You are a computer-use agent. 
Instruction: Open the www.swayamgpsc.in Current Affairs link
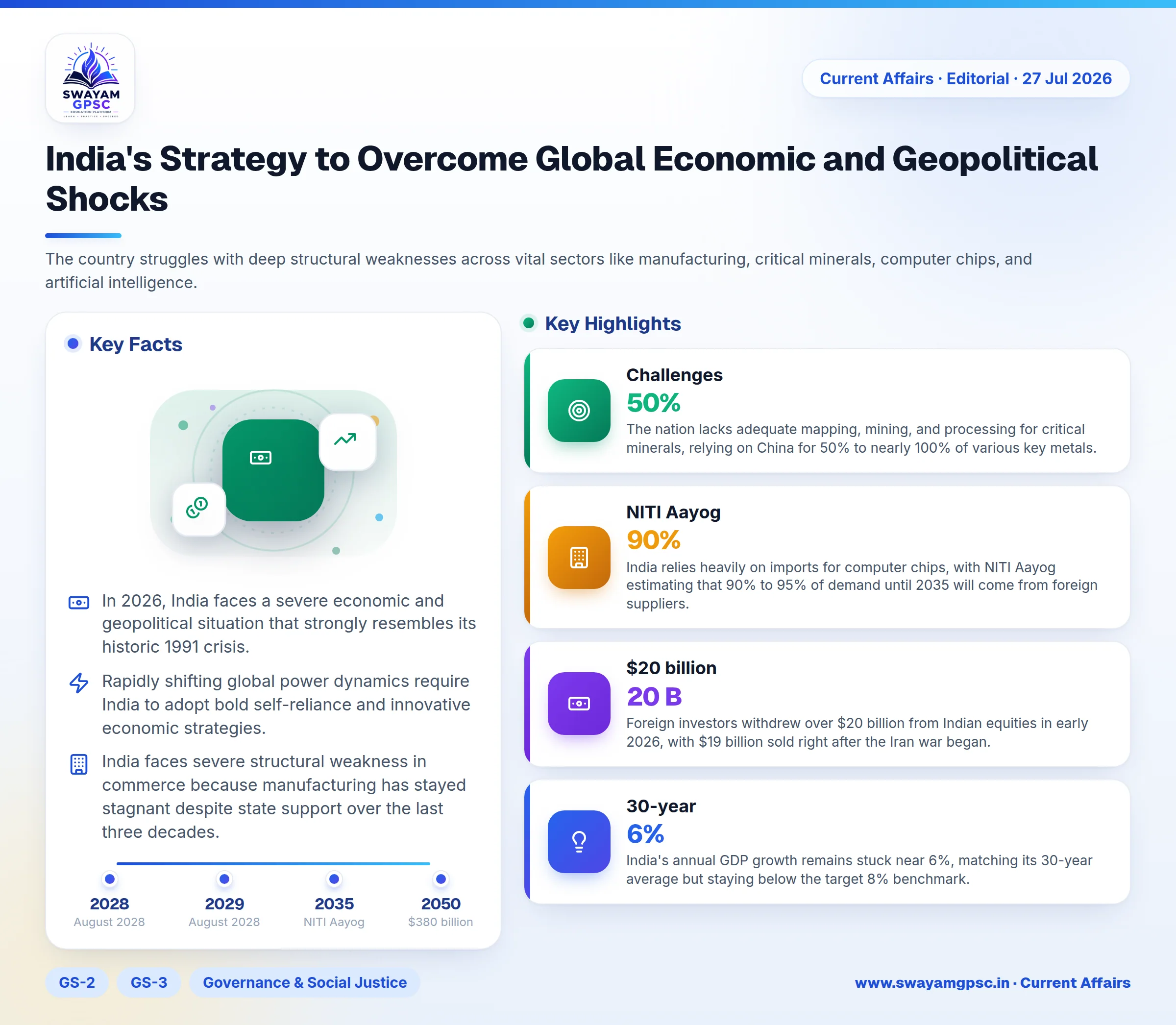click(x=992, y=983)
